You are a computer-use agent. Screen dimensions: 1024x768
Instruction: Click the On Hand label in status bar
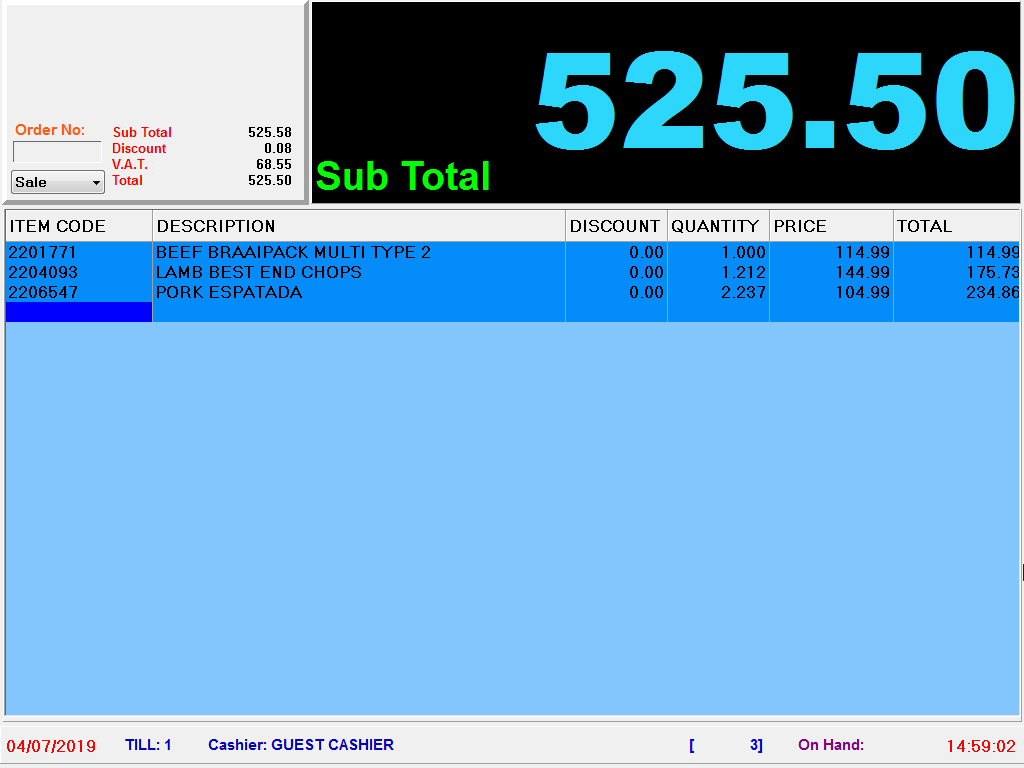click(x=830, y=745)
